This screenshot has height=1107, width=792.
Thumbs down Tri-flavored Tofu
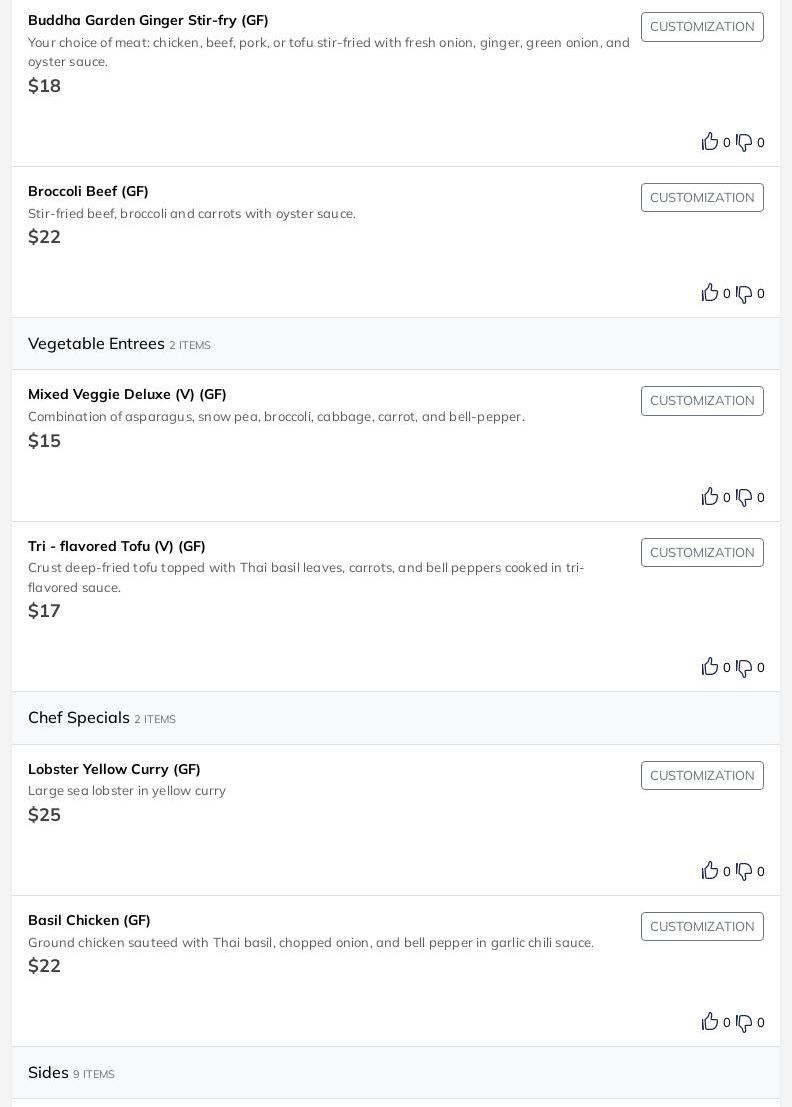[744, 667]
